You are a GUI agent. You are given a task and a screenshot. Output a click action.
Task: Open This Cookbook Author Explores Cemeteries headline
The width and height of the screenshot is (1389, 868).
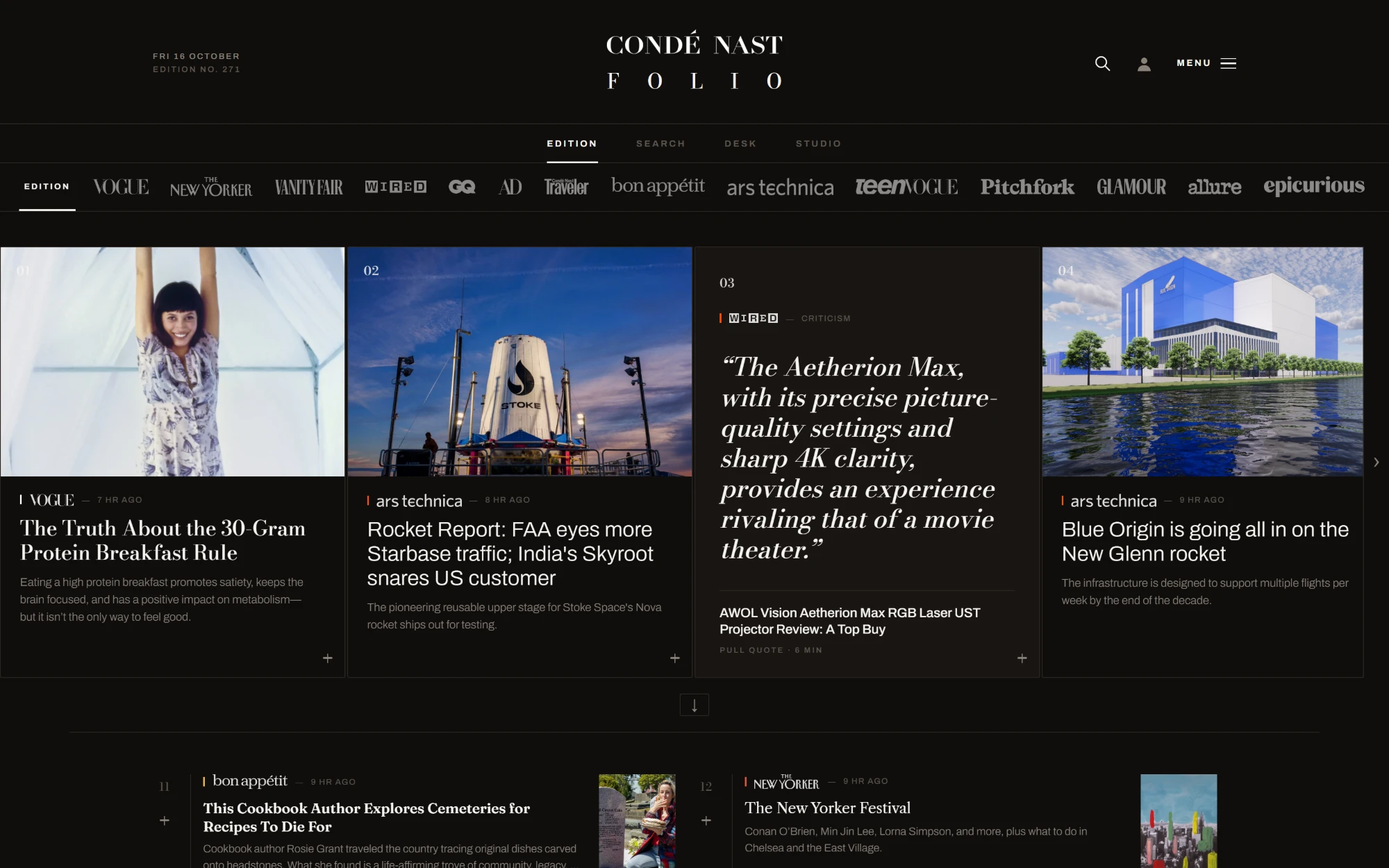tap(366, 817)
